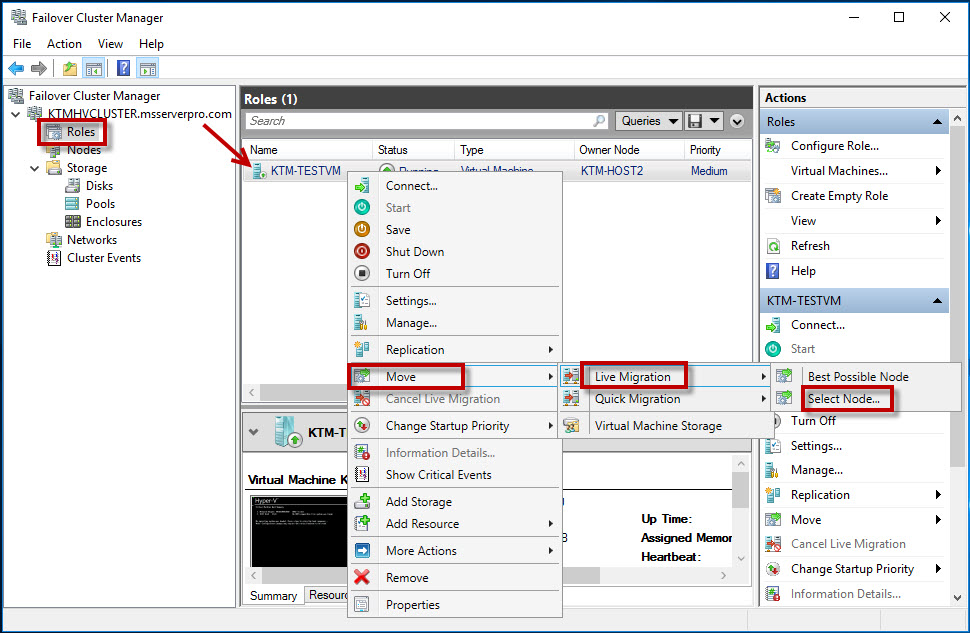Click the red X Remove icon
The width and height of the screenshot is (970, 633).
click(362, 577)
